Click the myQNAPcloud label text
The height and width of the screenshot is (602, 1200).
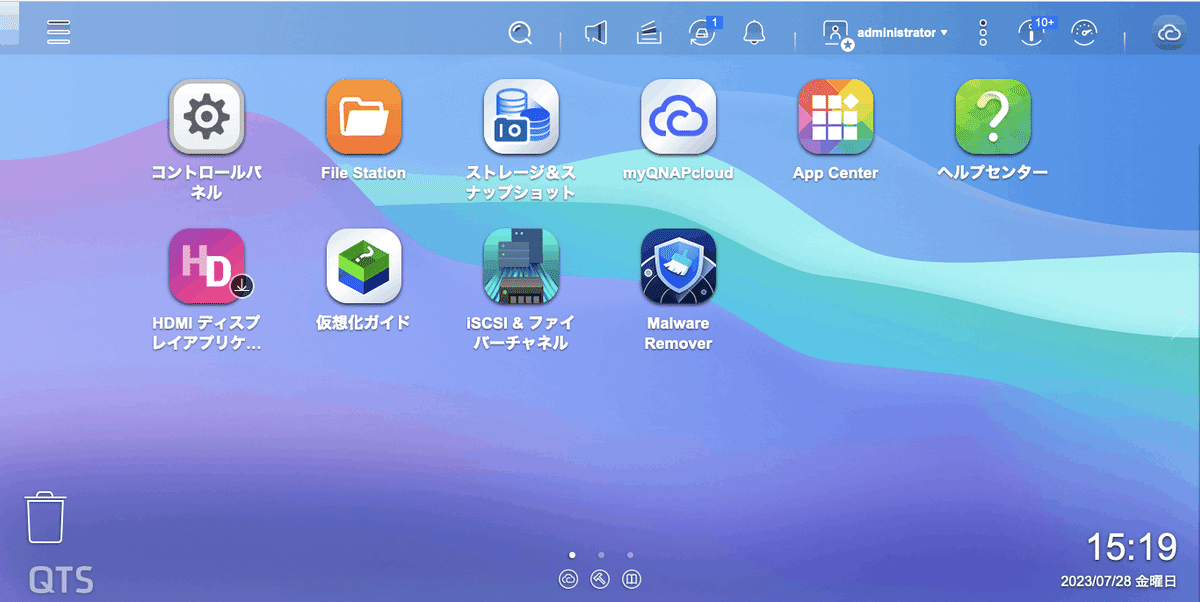click(678, 173)
